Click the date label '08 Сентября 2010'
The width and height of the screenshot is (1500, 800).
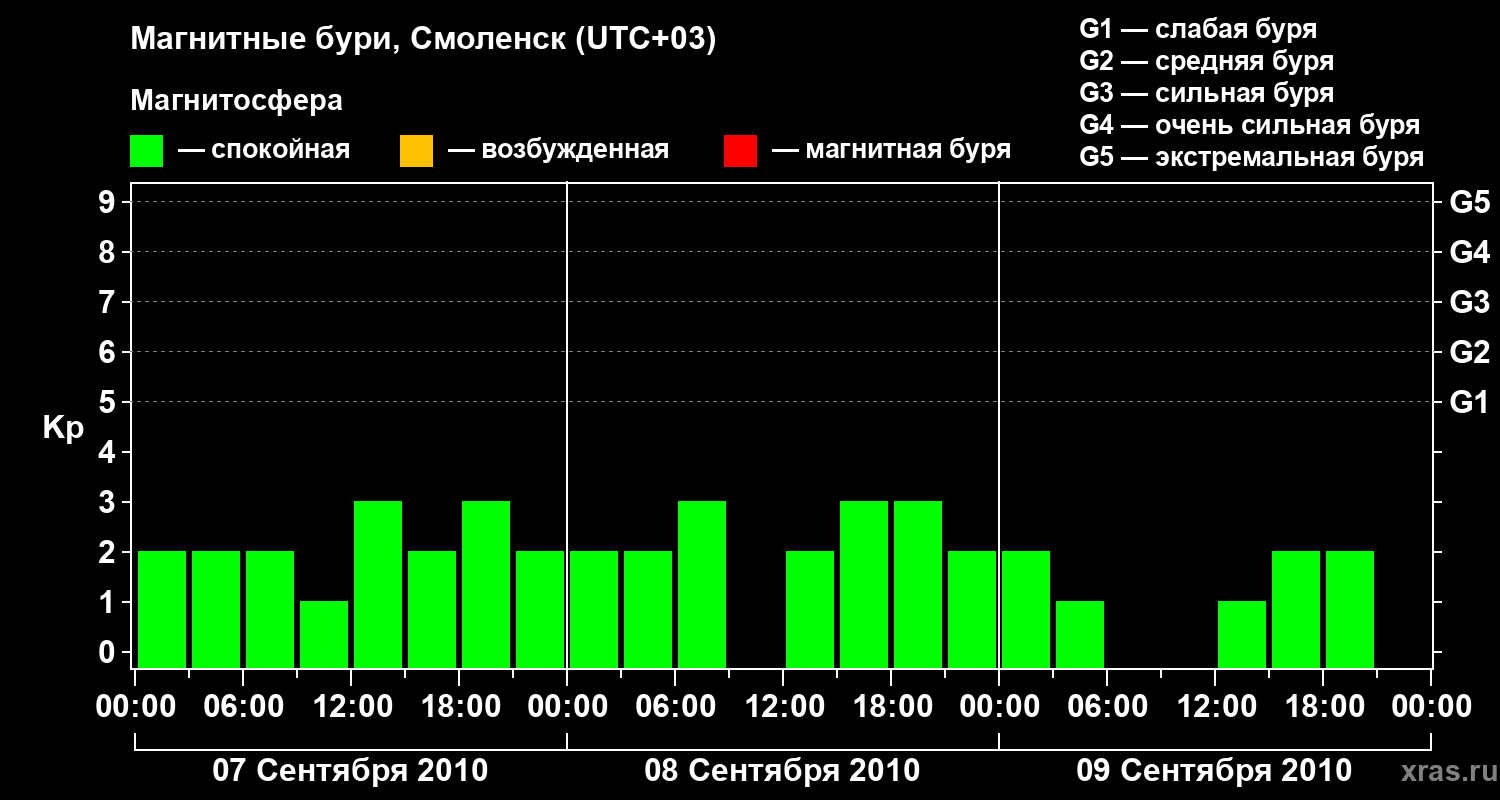point(782,771)
